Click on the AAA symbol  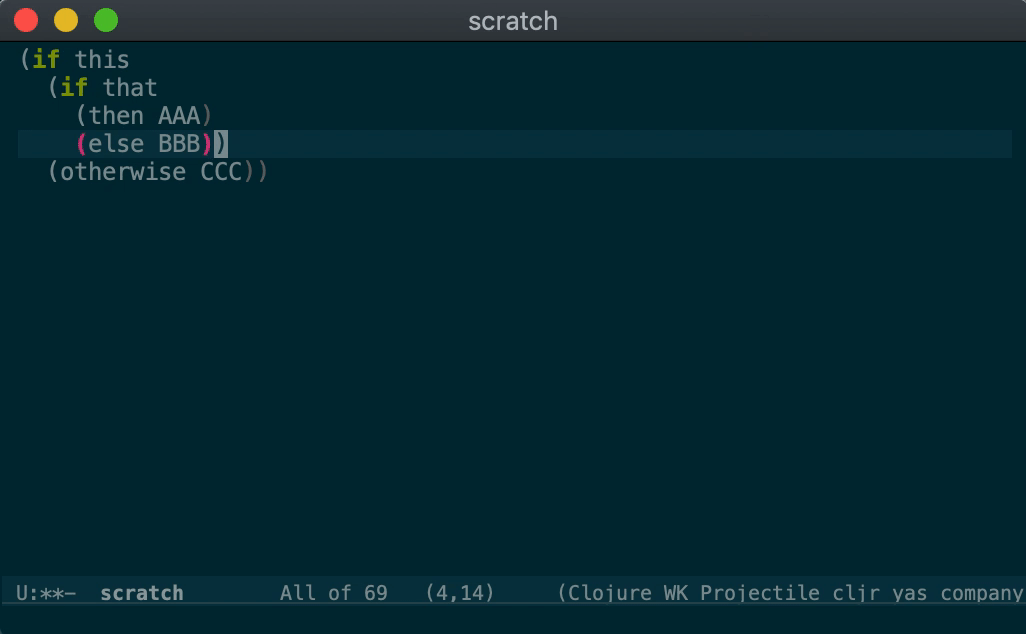(x=179, y=116)
